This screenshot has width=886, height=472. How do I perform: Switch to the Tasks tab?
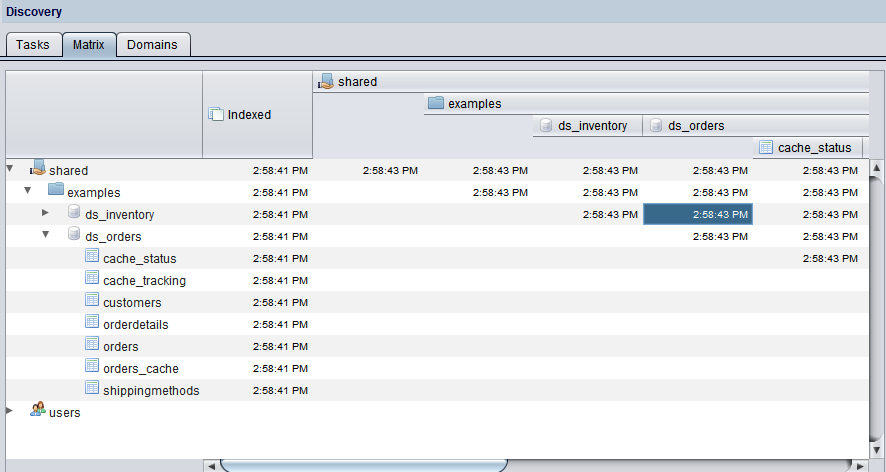coord(33,45)
